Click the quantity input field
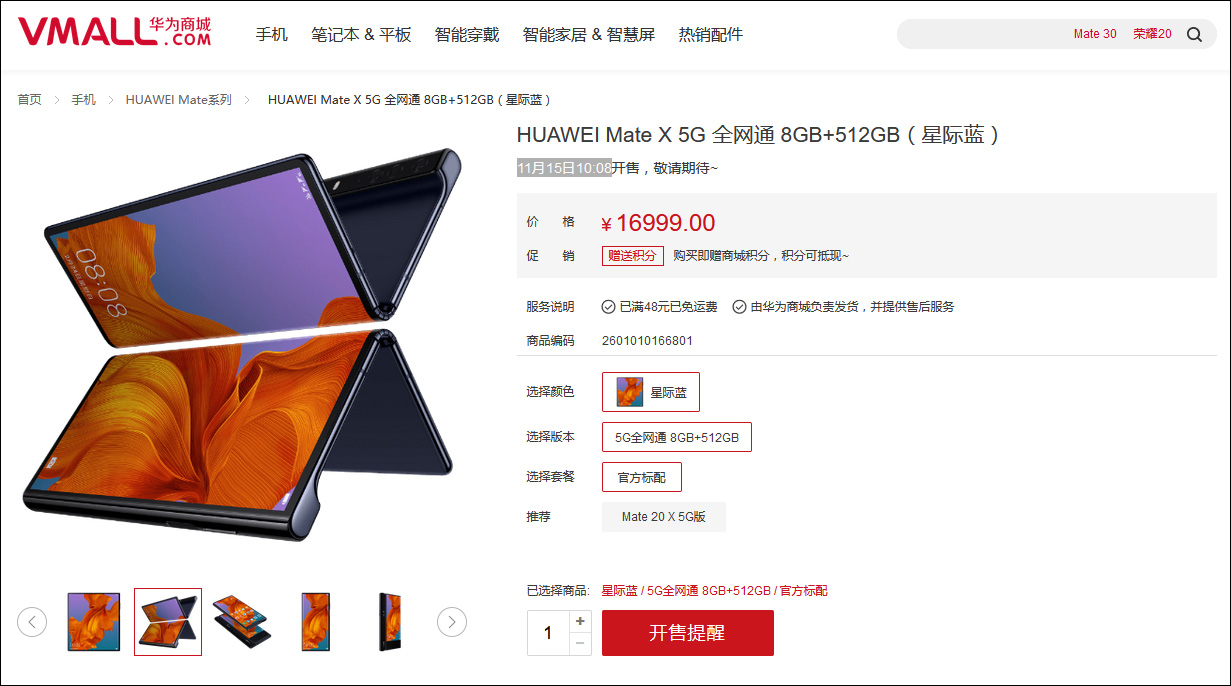The width and height of the screenshot is (1231, 686). [548, 633]
